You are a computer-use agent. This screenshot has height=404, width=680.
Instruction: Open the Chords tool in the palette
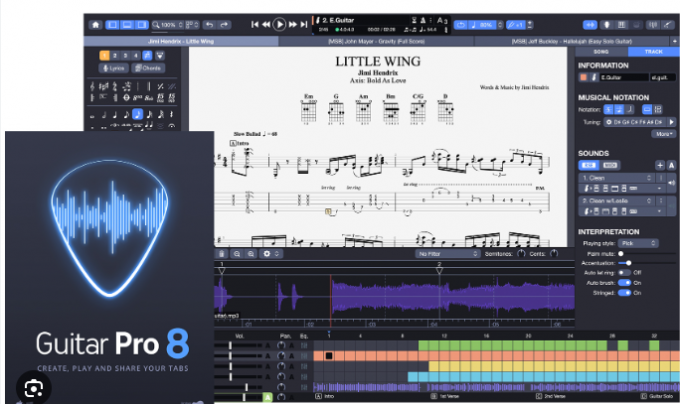pyautogui.click(x=149, y=68)
